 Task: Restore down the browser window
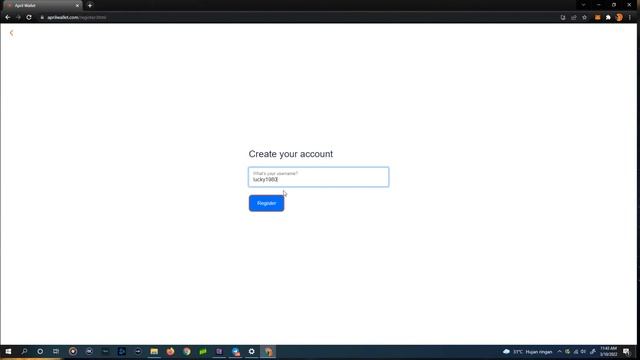(x=614, y=5)
